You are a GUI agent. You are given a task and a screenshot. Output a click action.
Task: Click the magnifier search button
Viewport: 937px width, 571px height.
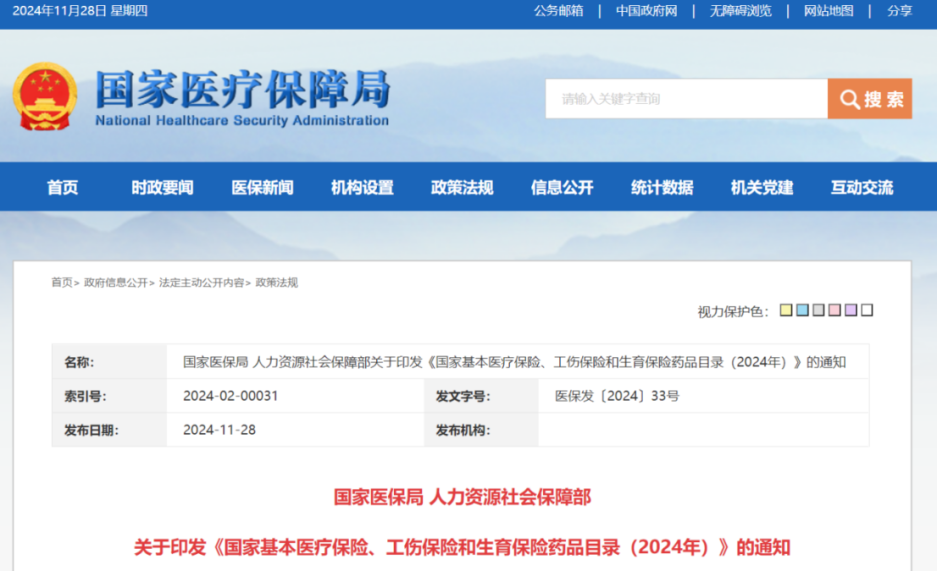(869, 99)
